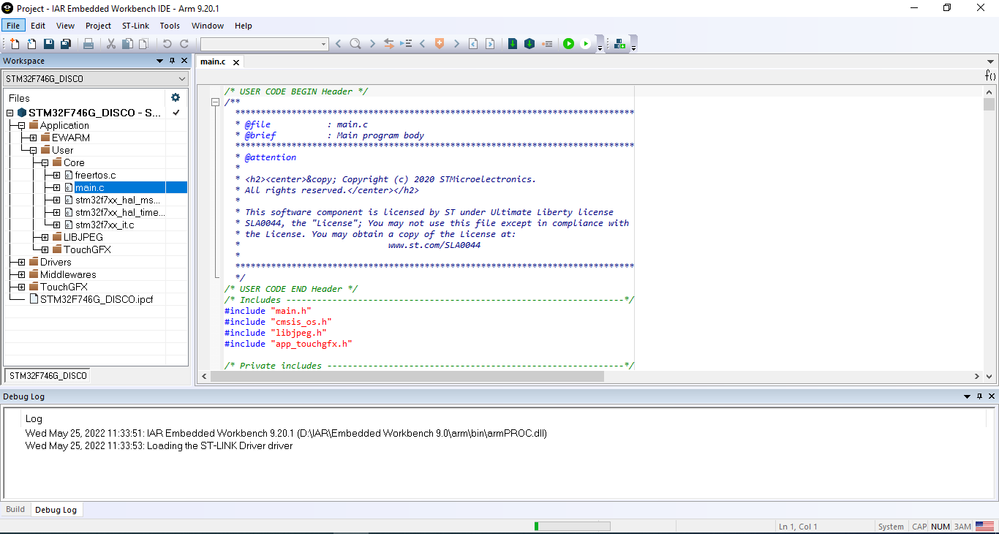This screenshot has height=534, width=999.
Task: Open the Edit menu
Action: [38, 25]
